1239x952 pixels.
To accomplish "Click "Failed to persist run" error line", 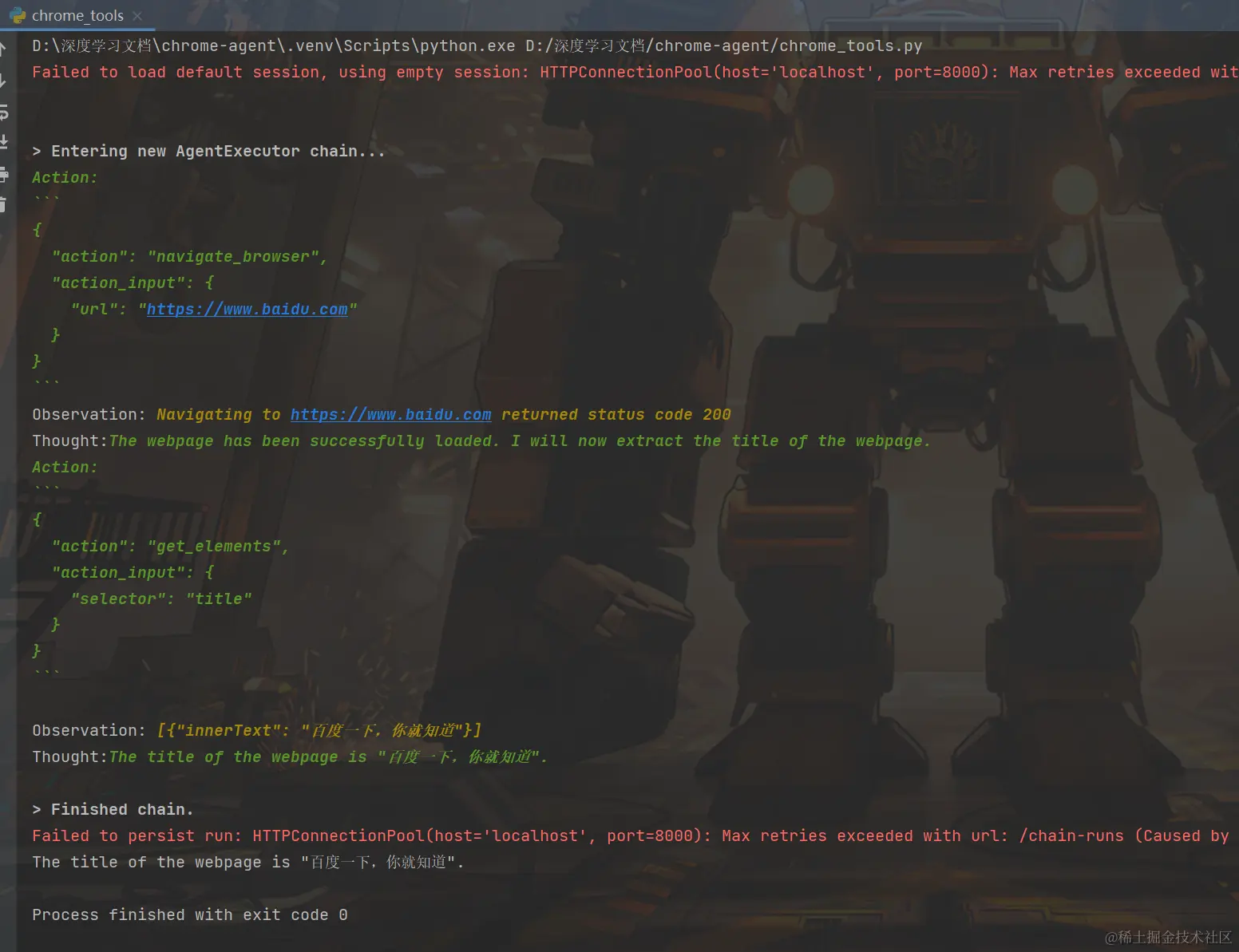I will [x=631, y=835].
